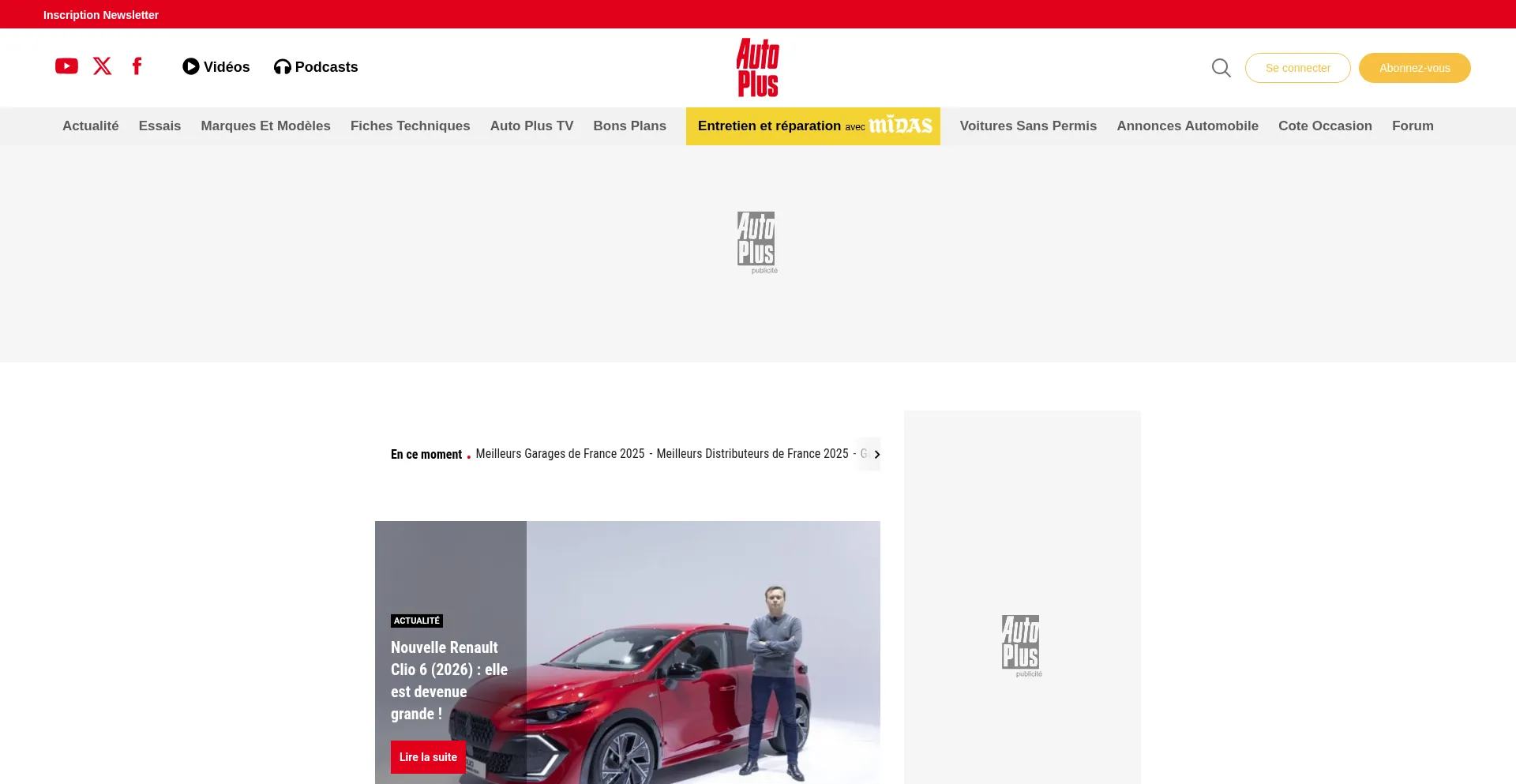The width and height of the screenshot is (1516, 784).
Task: Open the Auto Plus YouTube channel icon
Action: tap(66, 66)
